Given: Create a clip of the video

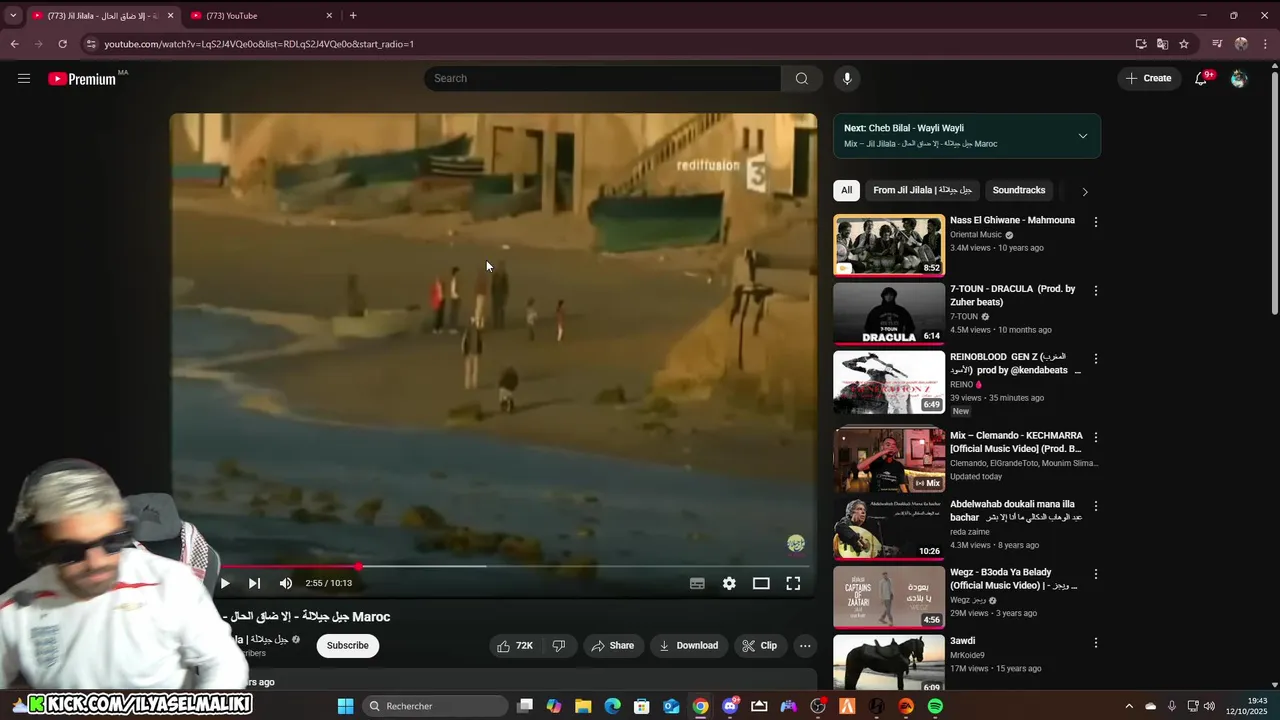Looking at the screenshot, I should click(759, 645).
